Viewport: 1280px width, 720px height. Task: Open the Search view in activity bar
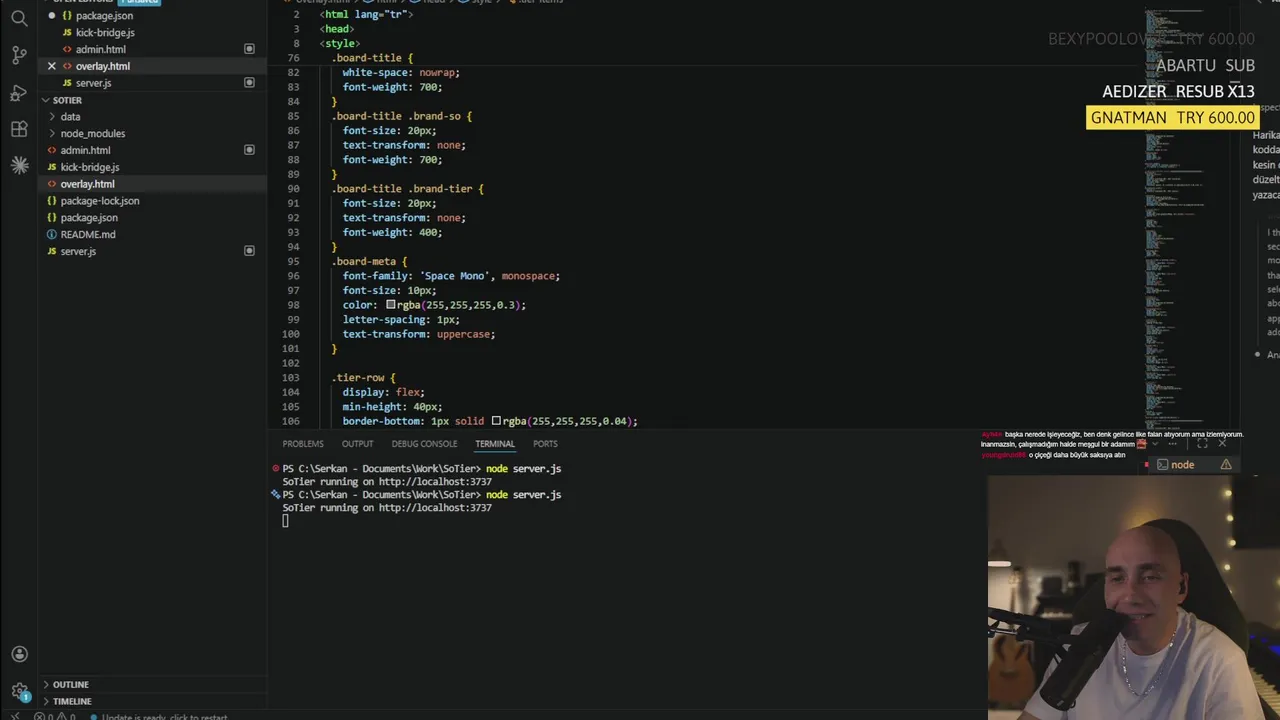[19, 19]
